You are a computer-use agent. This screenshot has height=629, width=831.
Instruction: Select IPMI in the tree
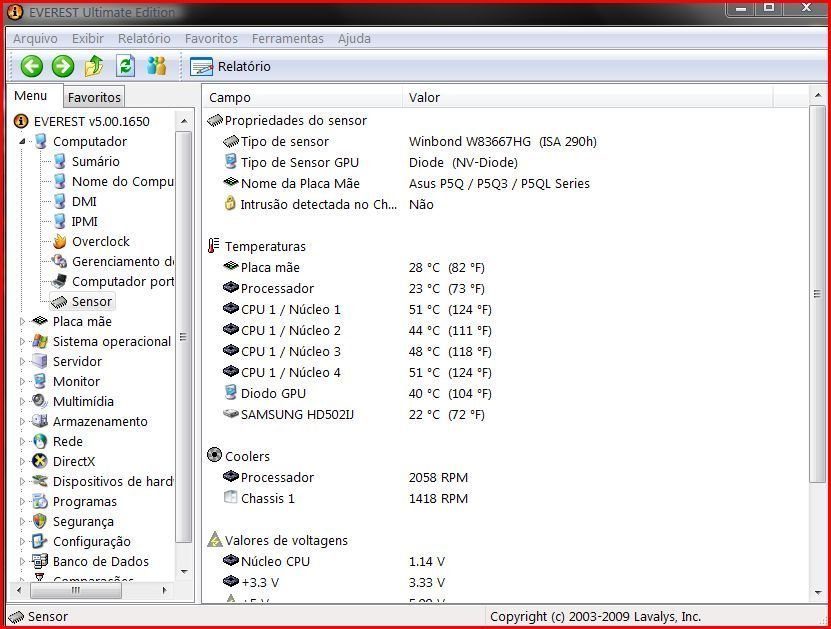pyautogui.click(x=85, y=222)
